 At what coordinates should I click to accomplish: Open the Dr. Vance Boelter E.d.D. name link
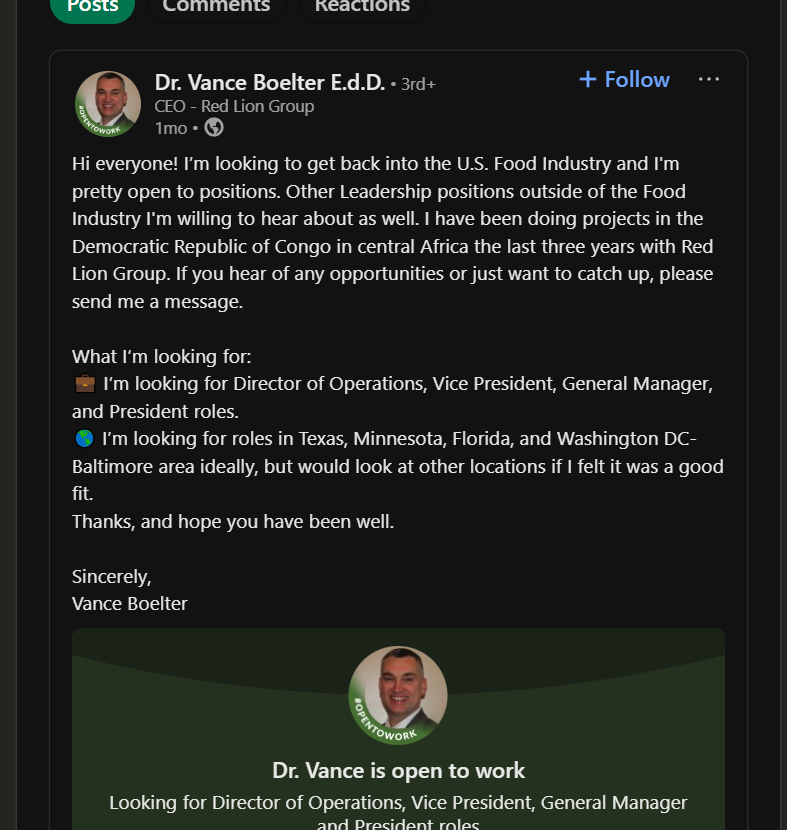coord(269,82)
